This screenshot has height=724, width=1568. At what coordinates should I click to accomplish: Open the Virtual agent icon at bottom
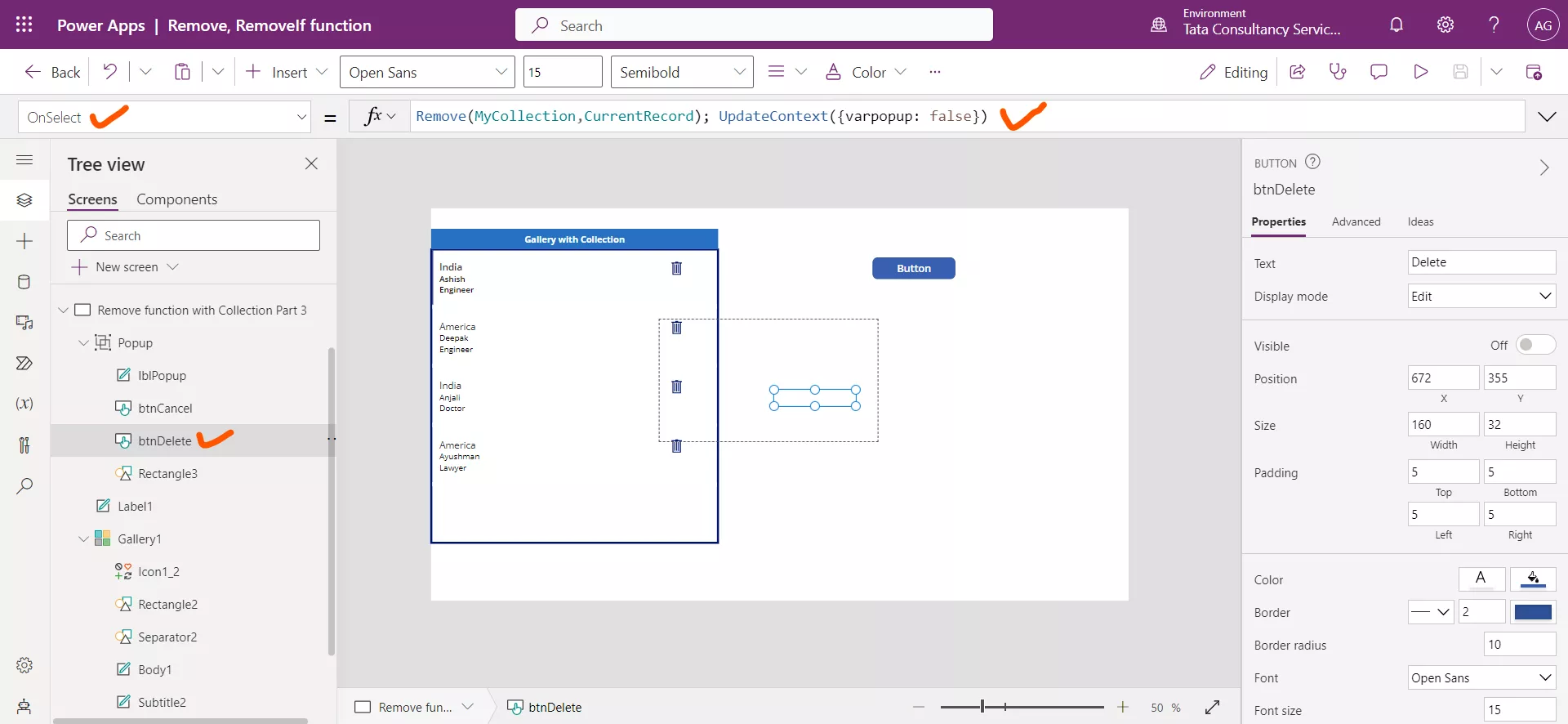[24, 706]
